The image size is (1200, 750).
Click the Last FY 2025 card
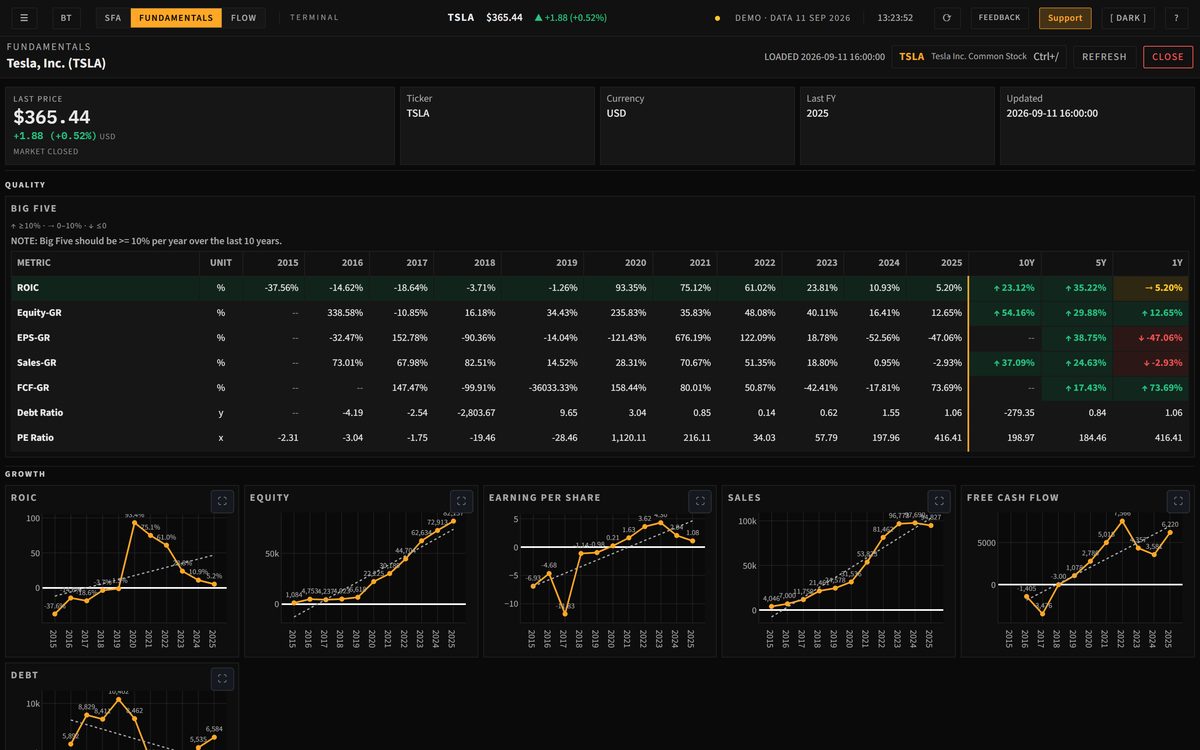tap(897, 125)
